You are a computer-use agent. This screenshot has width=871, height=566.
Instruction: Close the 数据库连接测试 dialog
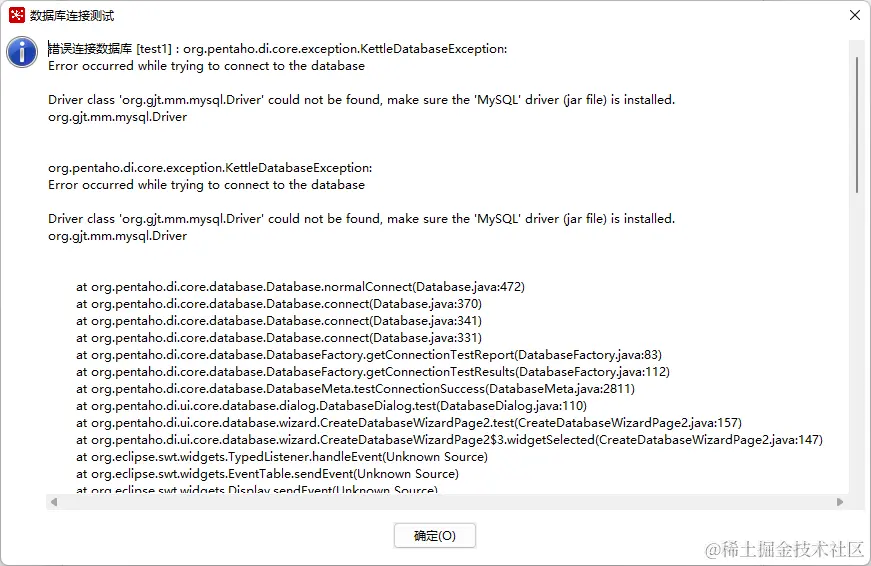854,15
